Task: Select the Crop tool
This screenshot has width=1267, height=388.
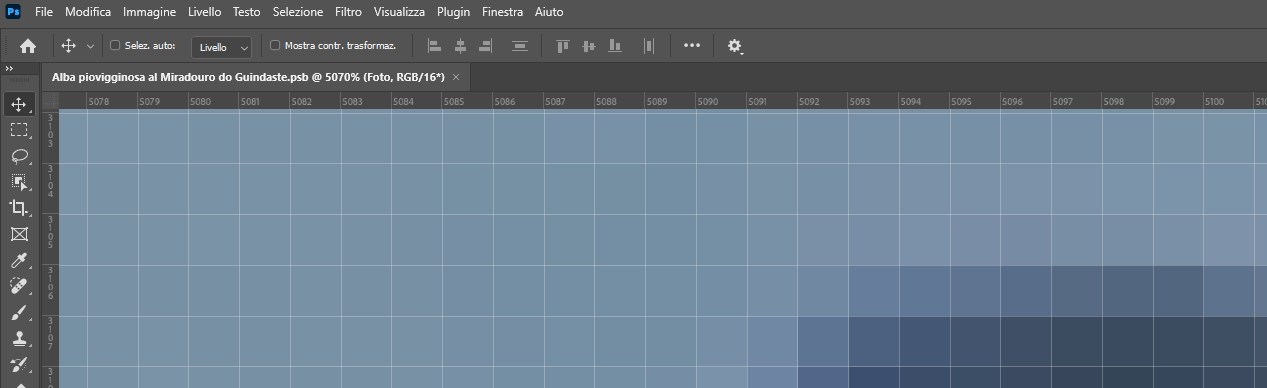Action: tap(19, 208)
